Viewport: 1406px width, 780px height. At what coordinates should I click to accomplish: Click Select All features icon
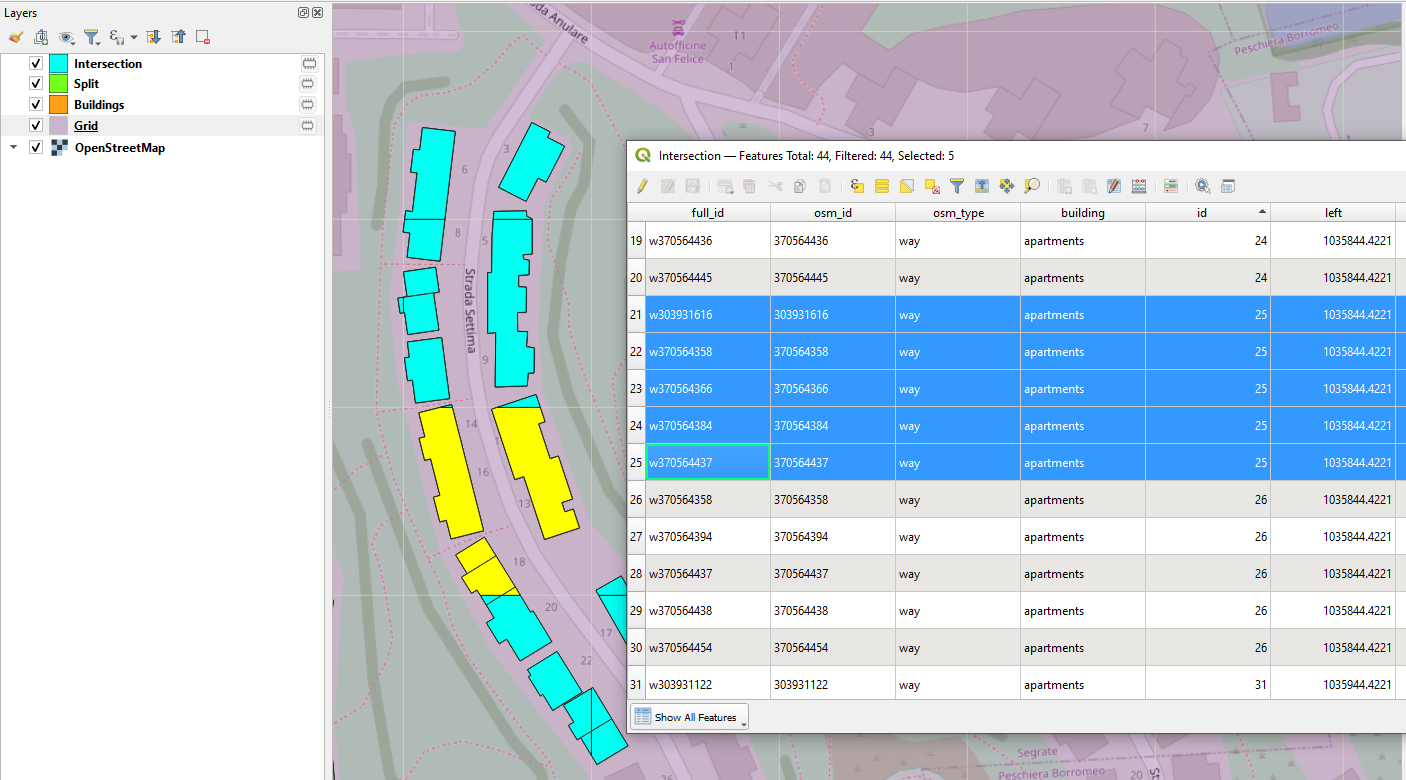click(882, 186)
